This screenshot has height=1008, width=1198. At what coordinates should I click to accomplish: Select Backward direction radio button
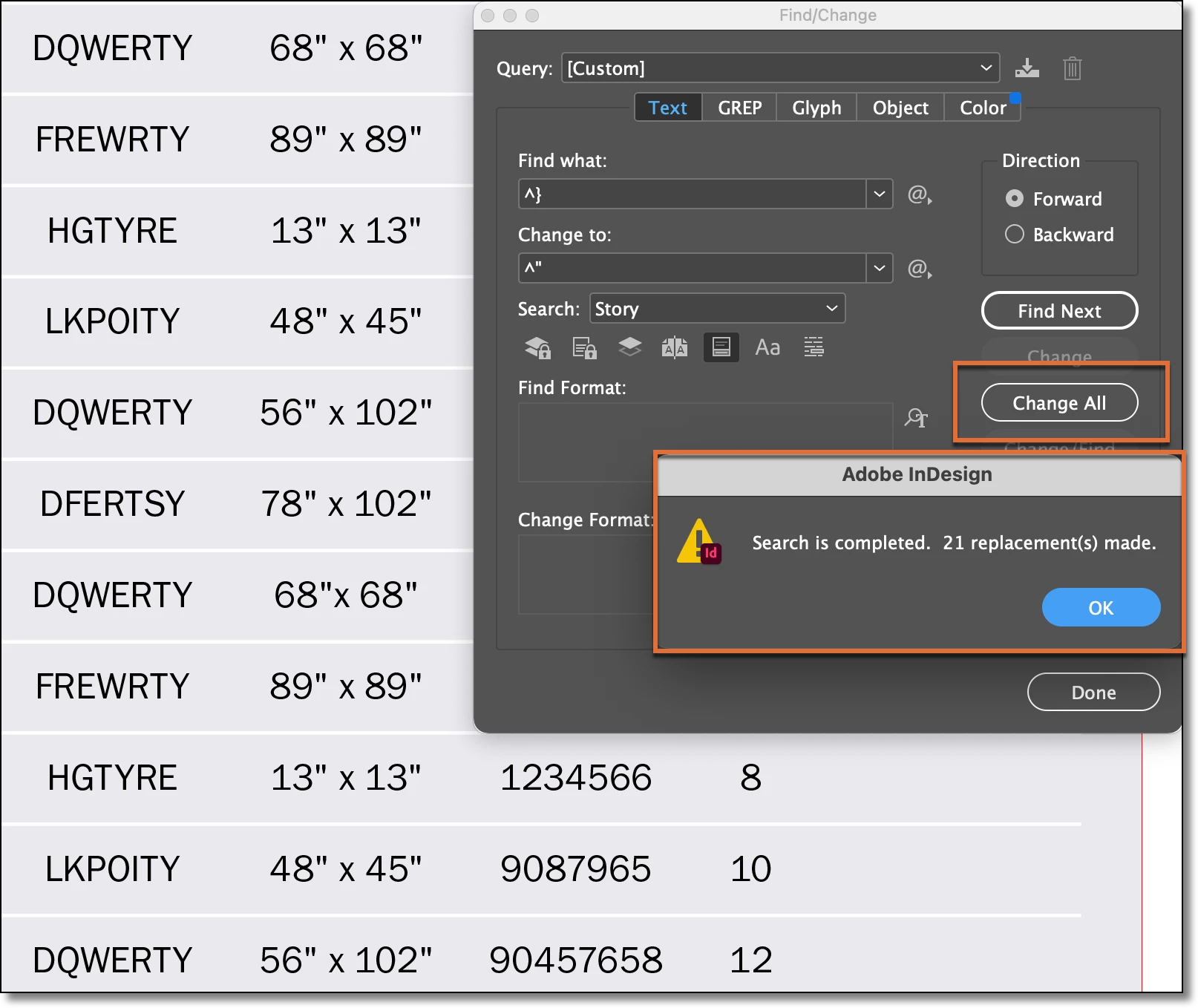(1014, 235)
